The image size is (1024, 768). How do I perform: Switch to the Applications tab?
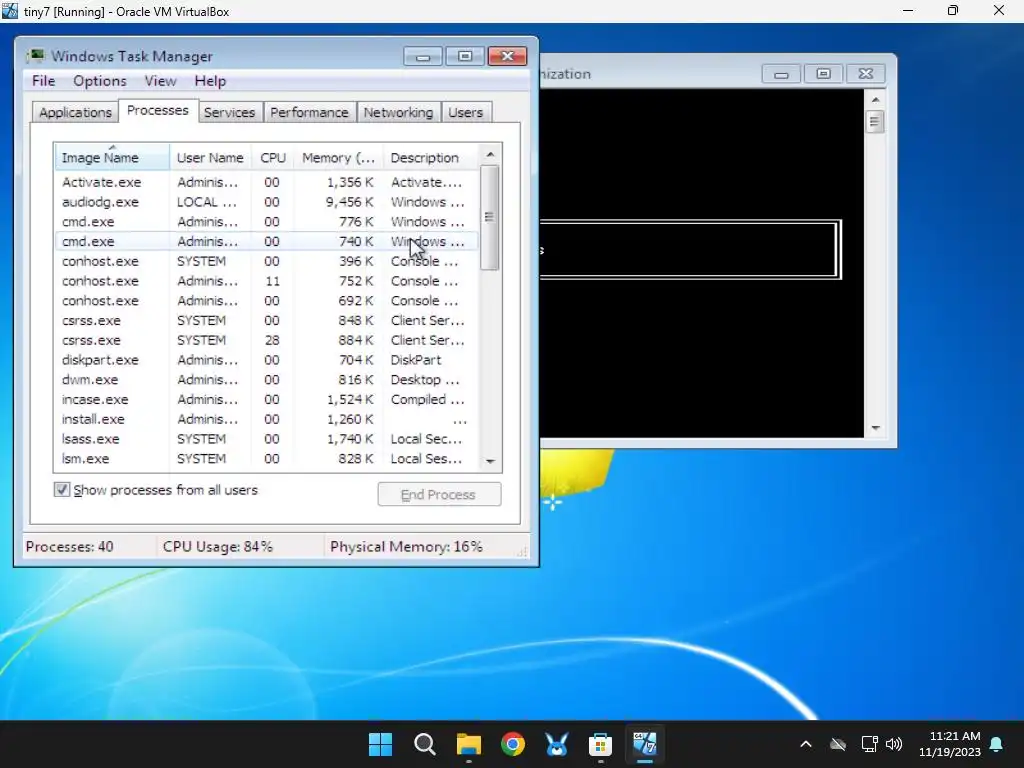pos(75,112)
